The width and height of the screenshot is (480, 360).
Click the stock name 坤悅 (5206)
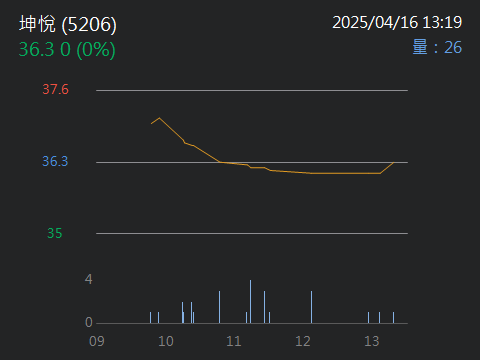[68, 24]
